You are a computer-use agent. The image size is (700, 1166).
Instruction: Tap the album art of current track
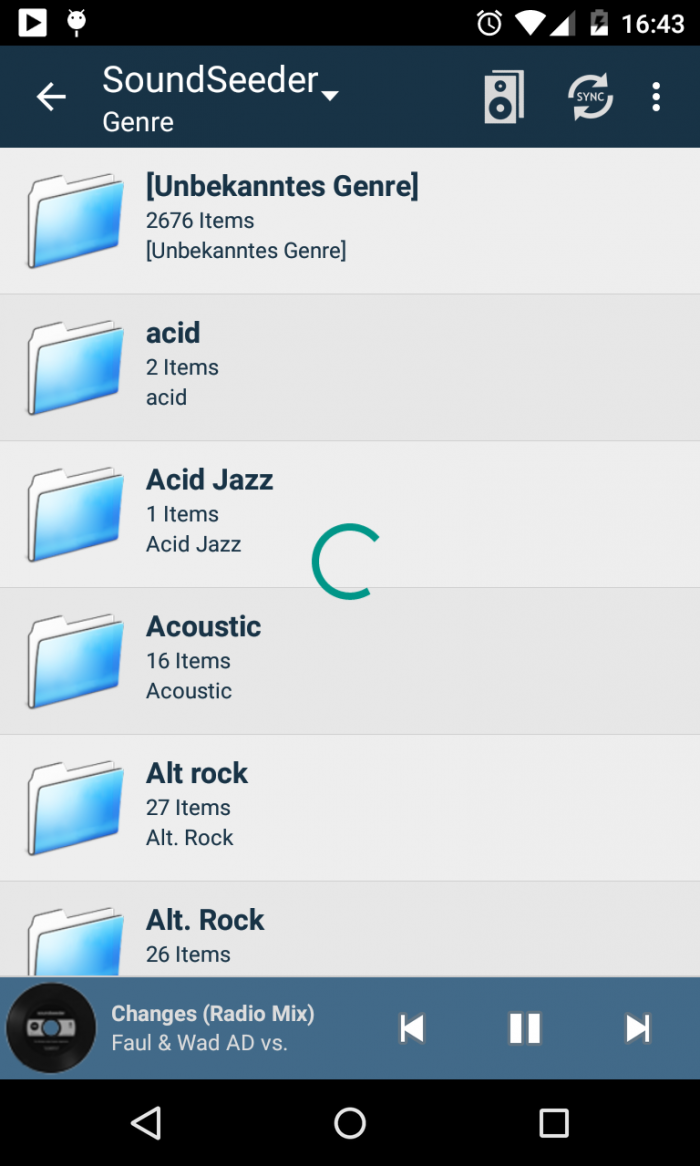click(51, 1027)
